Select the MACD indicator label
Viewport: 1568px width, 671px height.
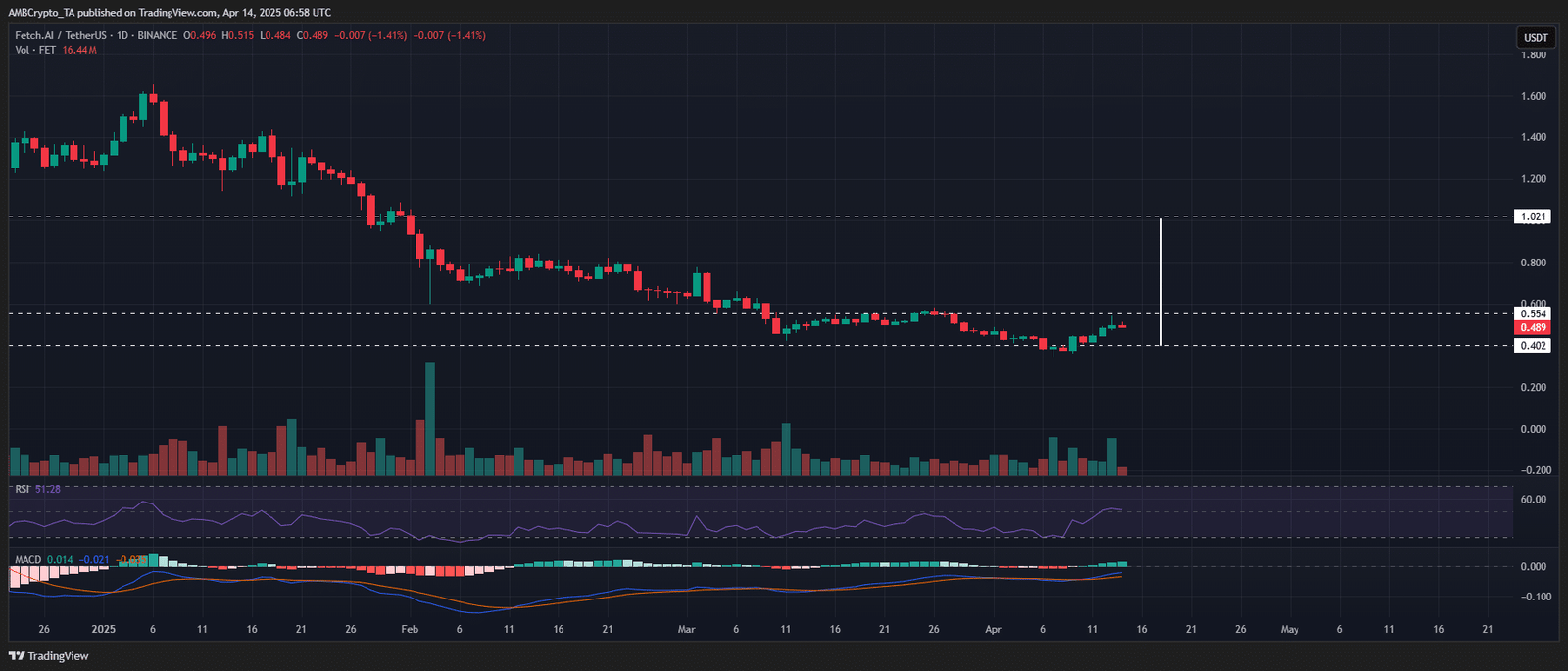28,560
